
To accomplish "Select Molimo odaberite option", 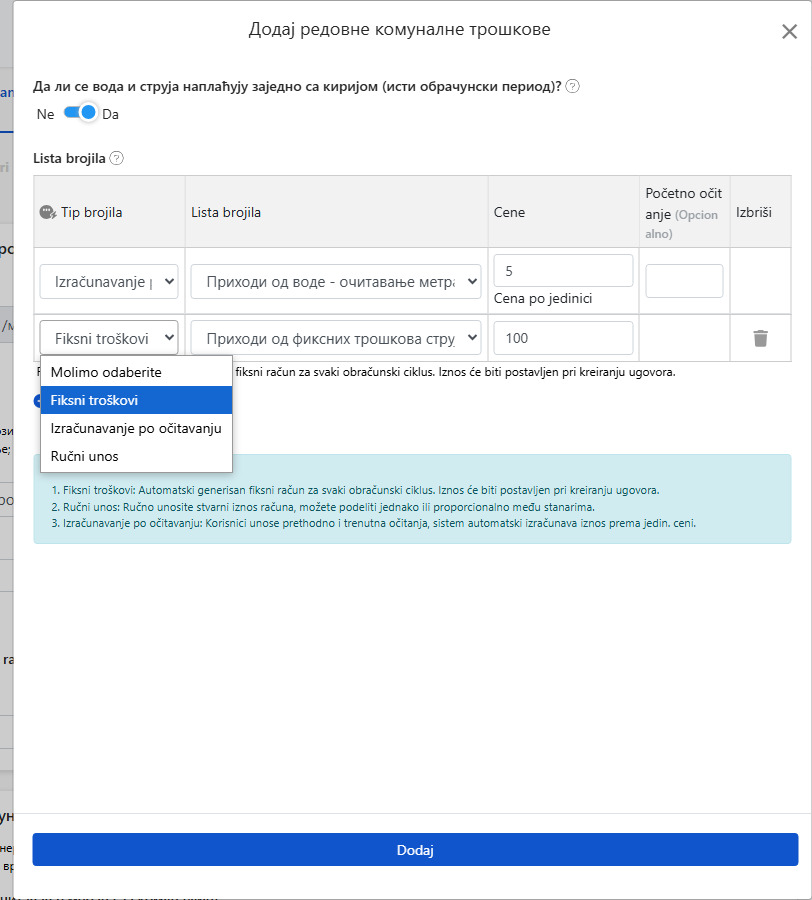I will [137, 372].
